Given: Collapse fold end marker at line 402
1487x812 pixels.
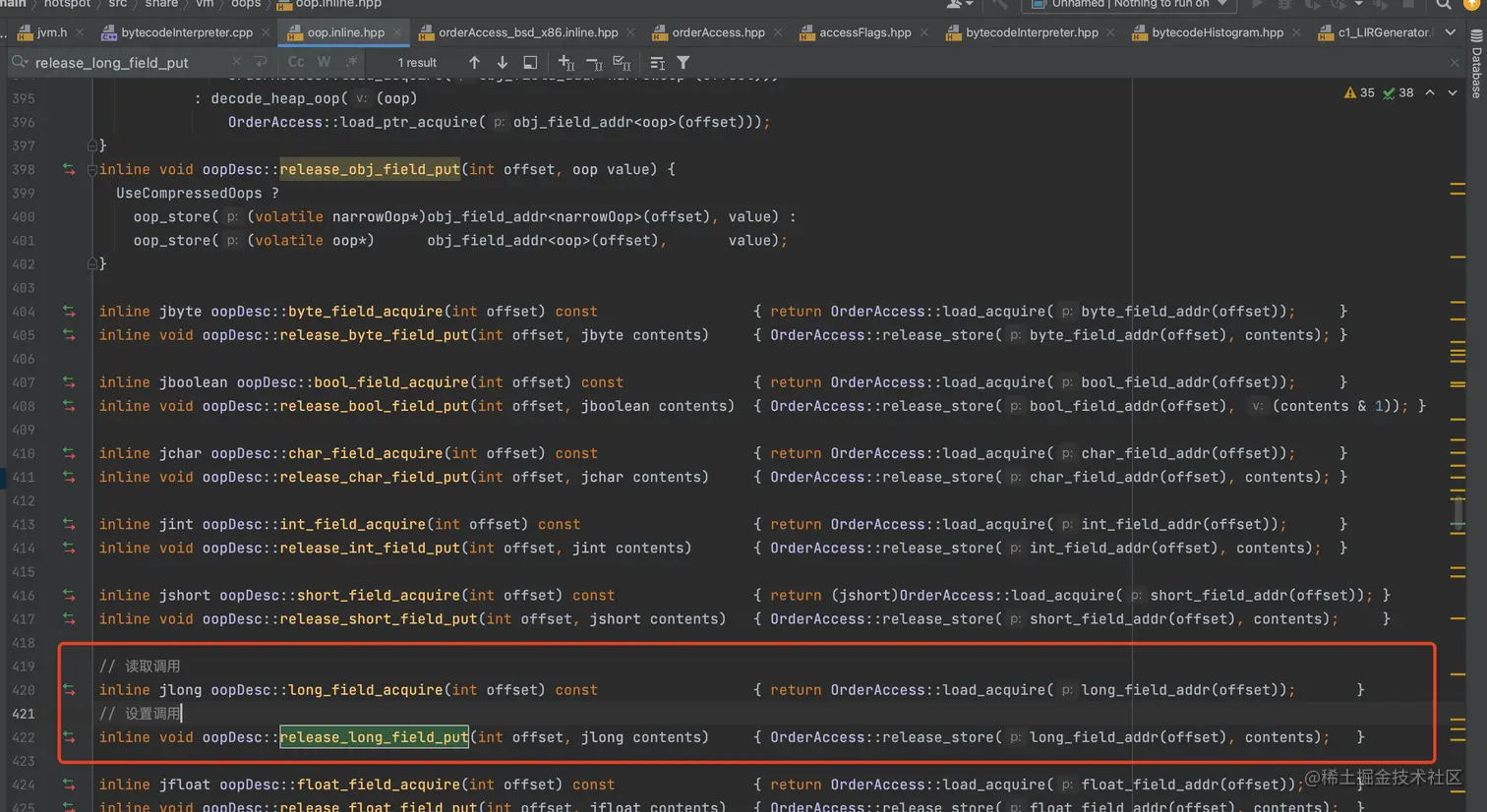Looking at the screenshot, I should pos(91,263).
